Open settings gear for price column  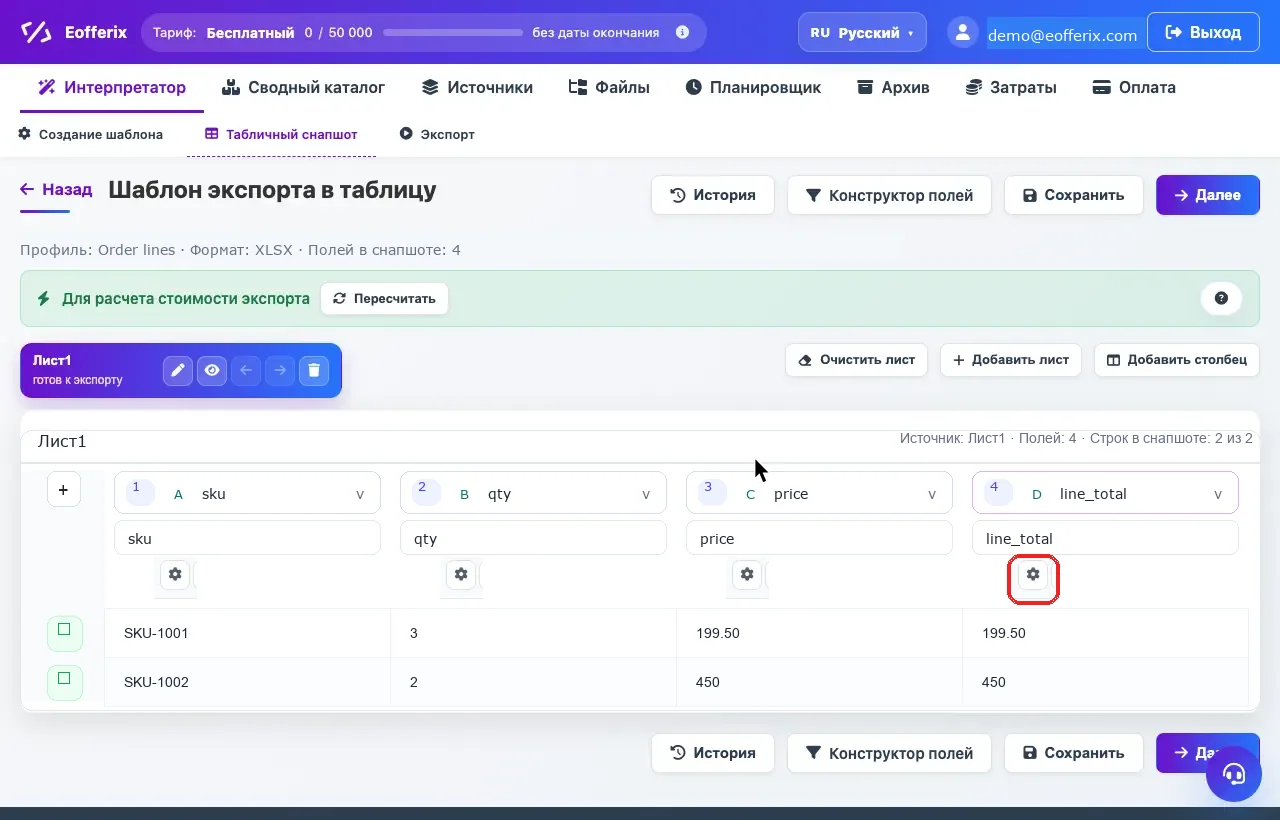747,574
